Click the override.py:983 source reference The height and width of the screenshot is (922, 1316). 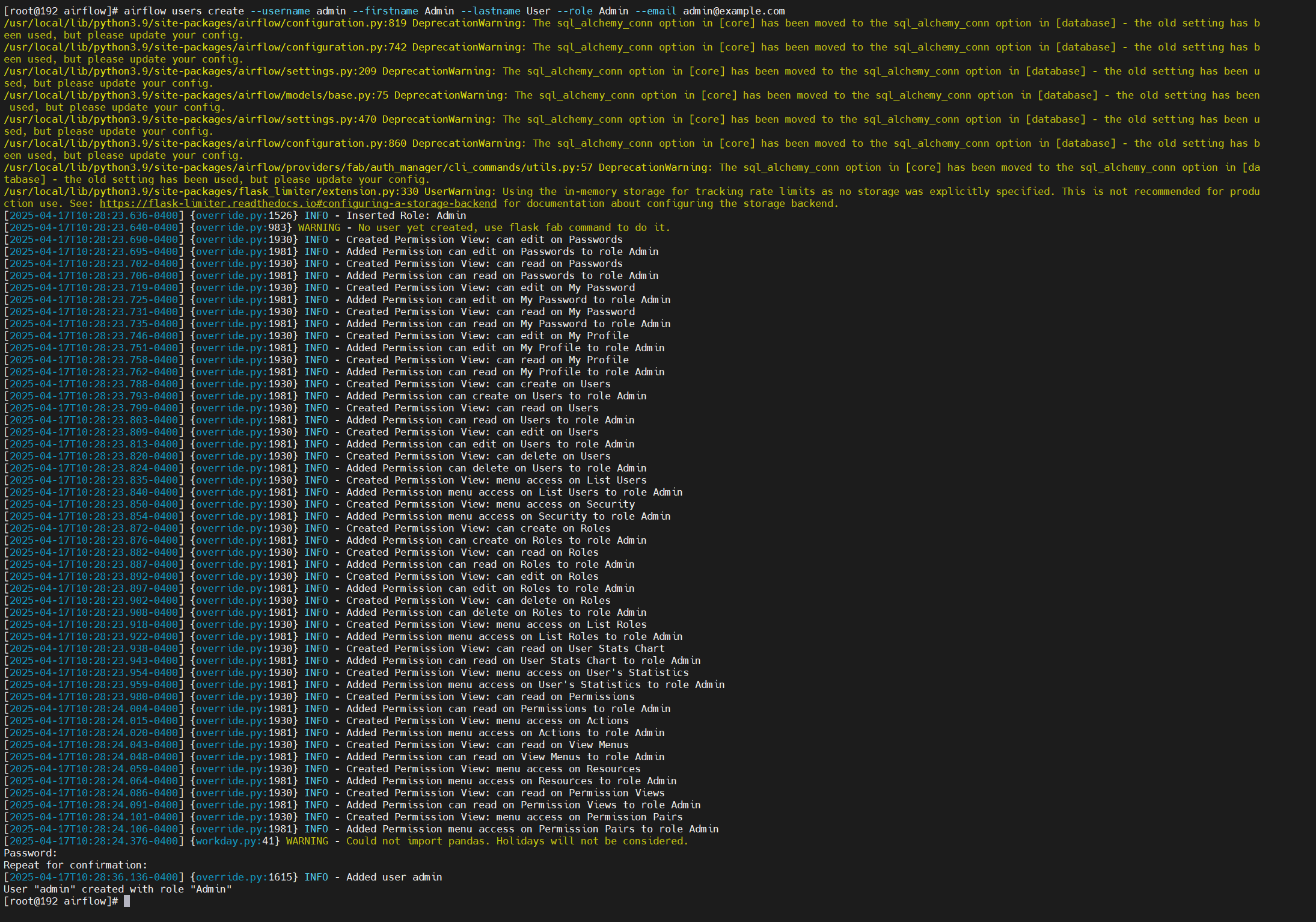[240, 227]
